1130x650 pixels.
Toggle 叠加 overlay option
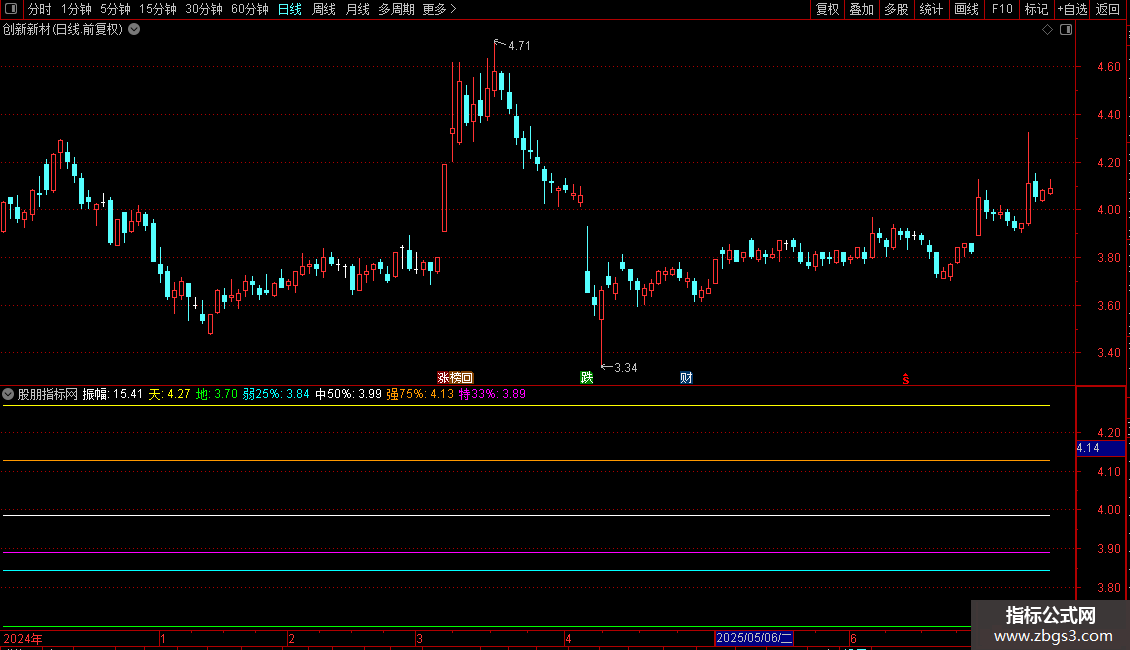[x=861, y=9]
